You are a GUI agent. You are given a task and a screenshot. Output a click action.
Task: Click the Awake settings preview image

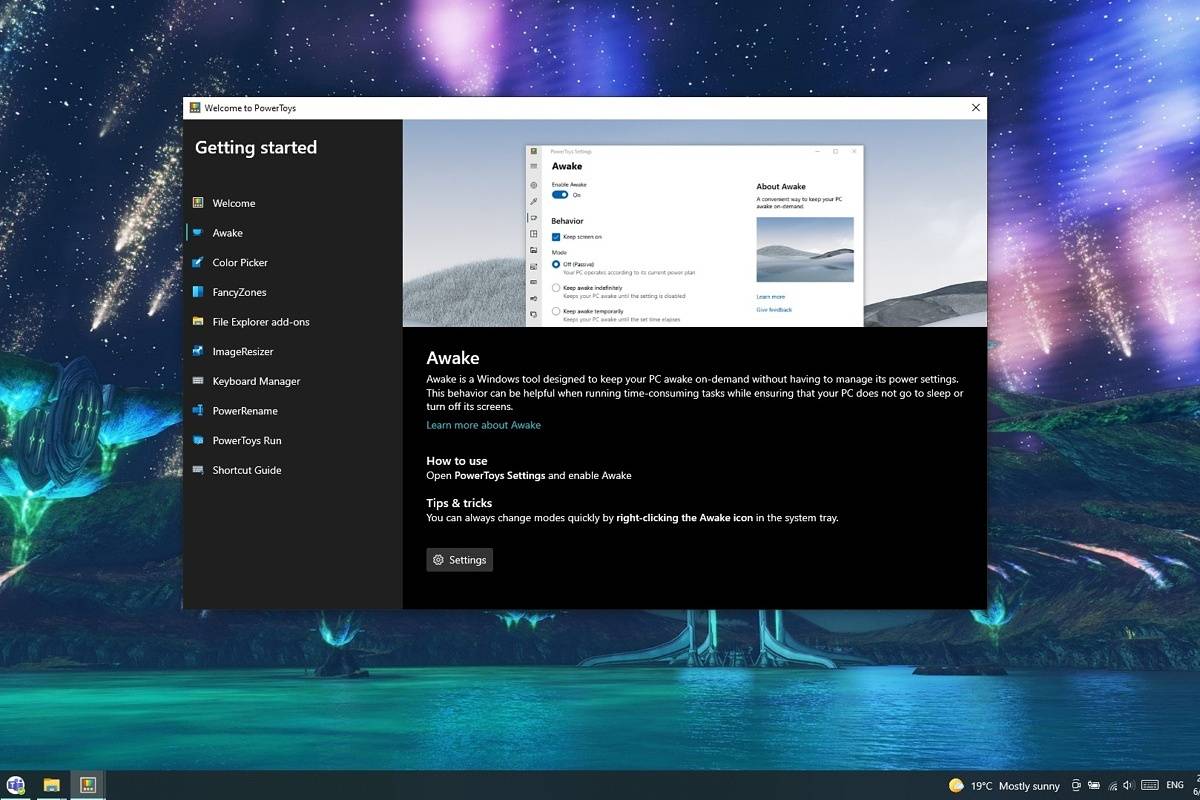694,223
